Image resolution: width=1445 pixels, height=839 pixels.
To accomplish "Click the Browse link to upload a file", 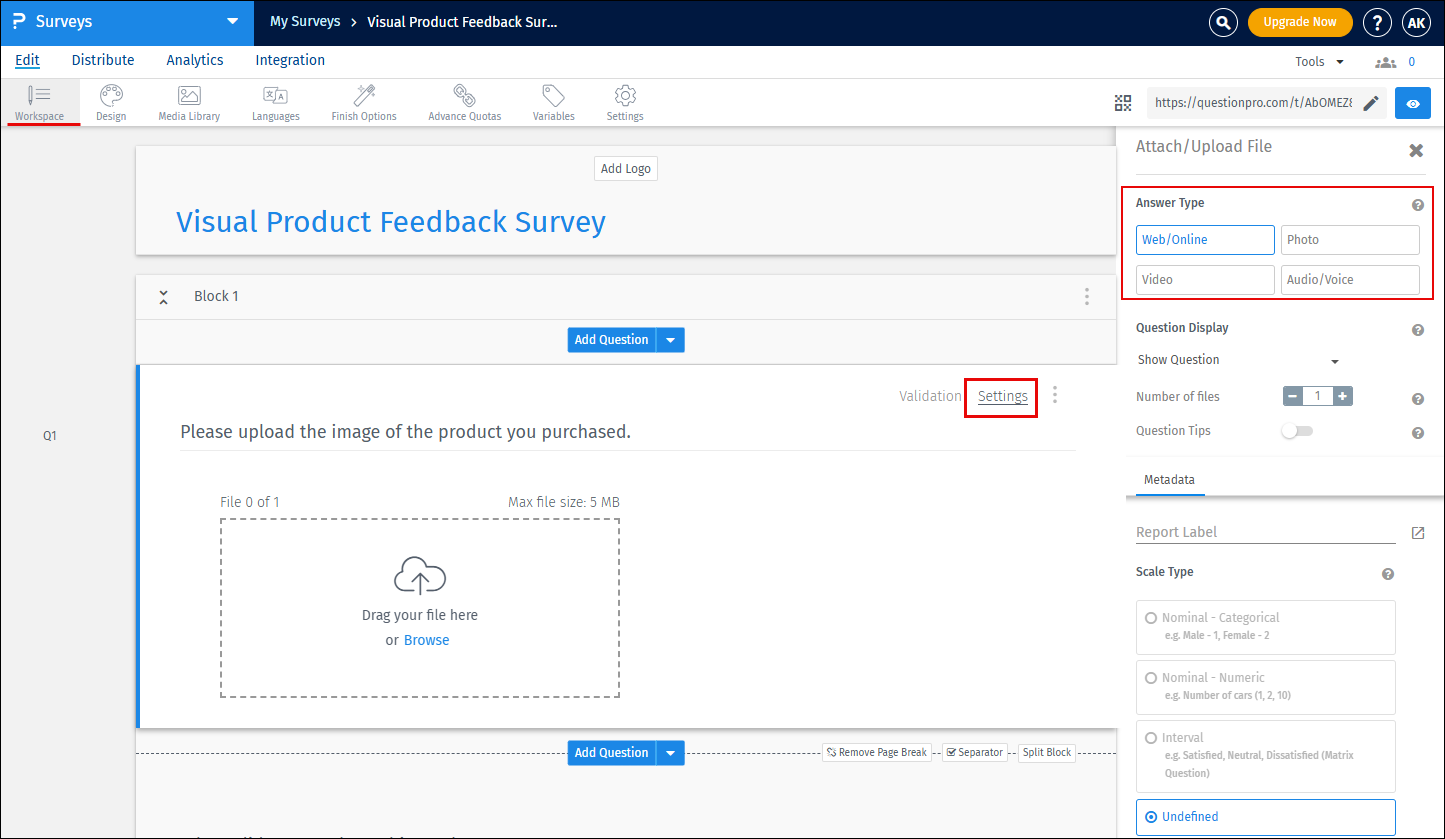I will coord(426,639).
